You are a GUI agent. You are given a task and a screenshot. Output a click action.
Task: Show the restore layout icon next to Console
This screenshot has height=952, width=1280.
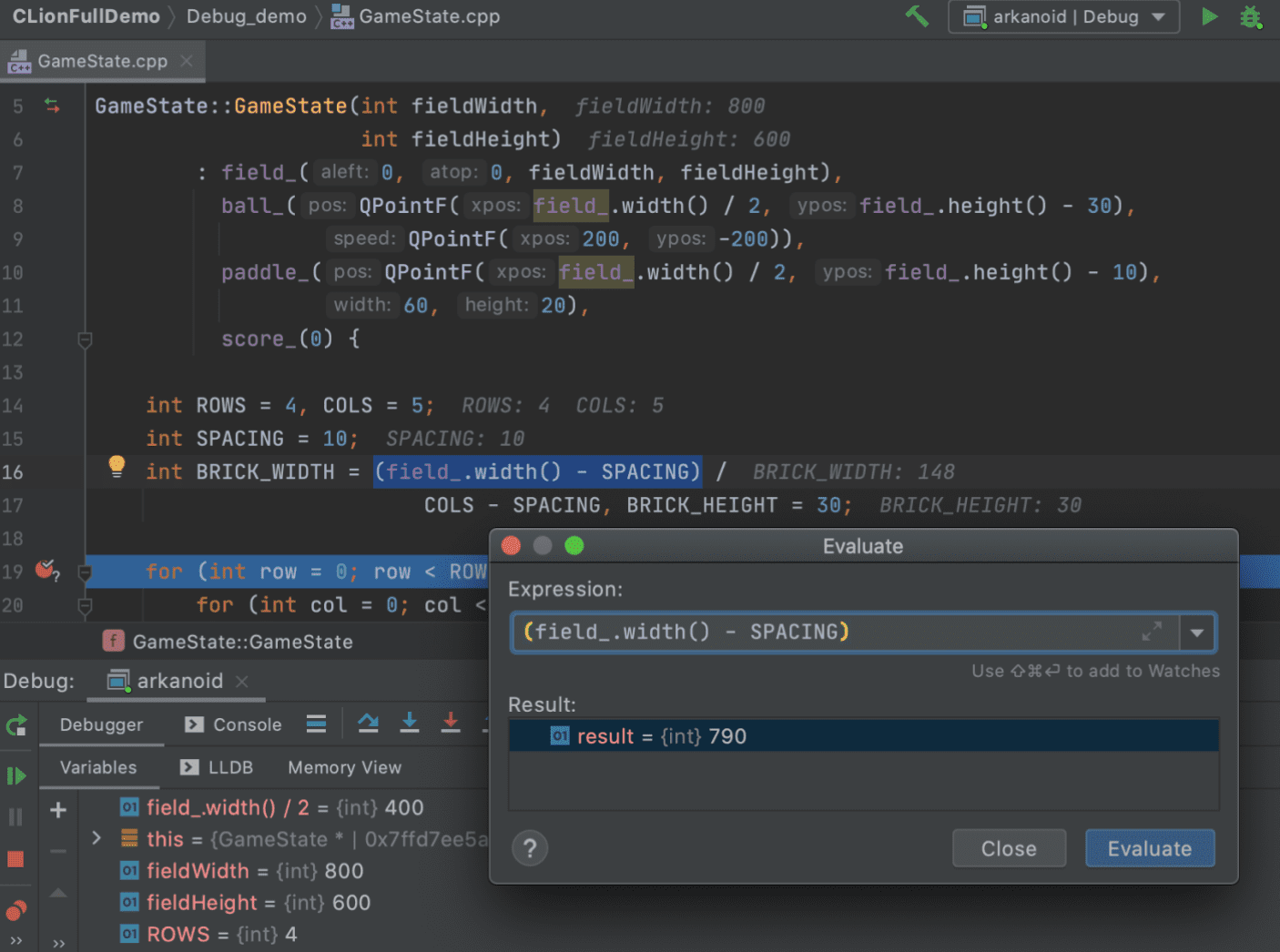316,723
